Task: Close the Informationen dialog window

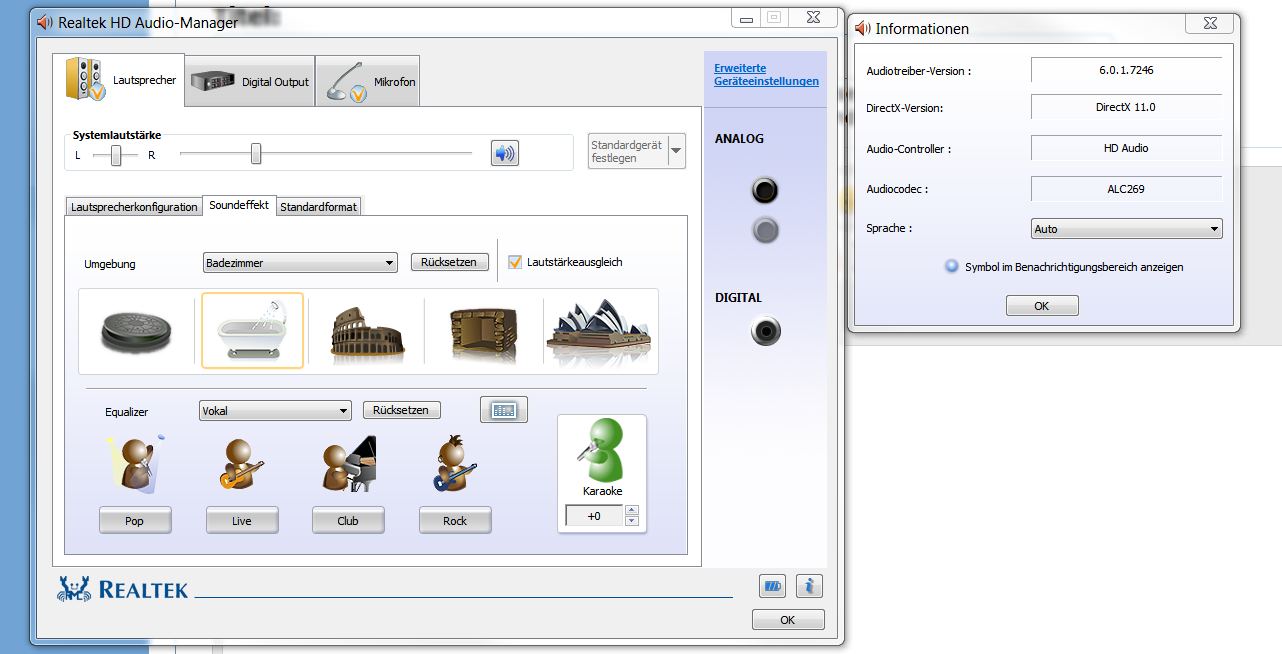Action: 1208,23
